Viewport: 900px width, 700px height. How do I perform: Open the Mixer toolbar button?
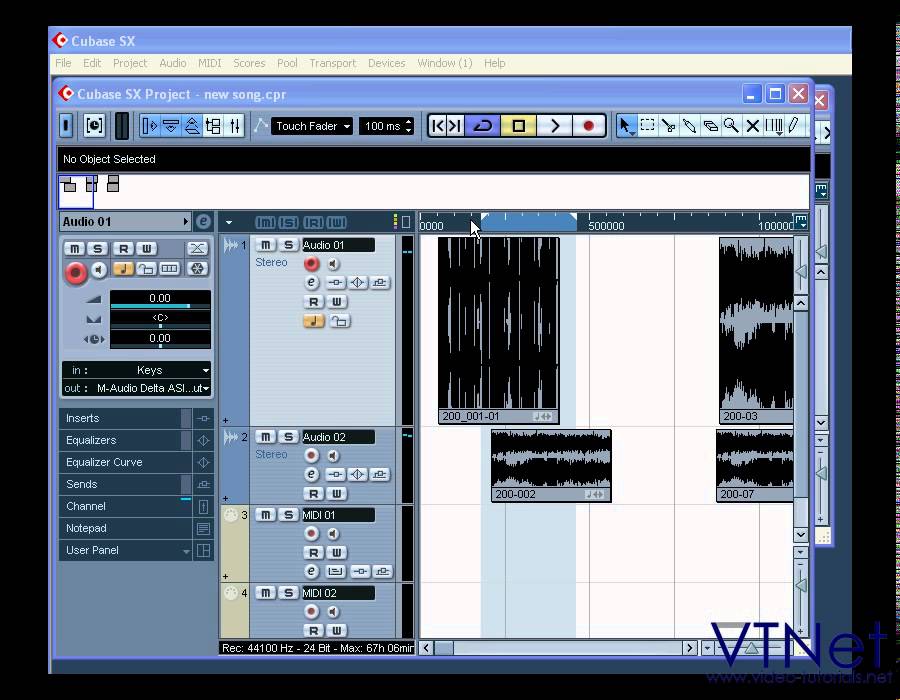coord(235,126)
